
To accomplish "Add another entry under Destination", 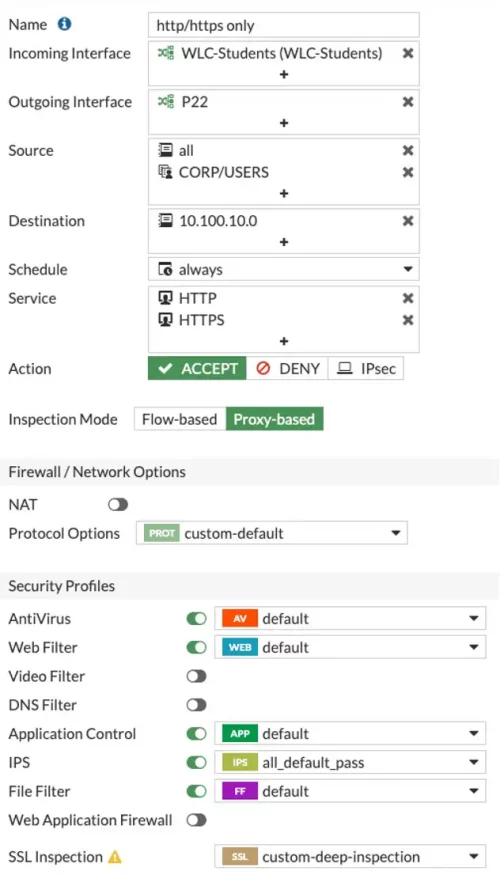I will (x=283, y=242).
